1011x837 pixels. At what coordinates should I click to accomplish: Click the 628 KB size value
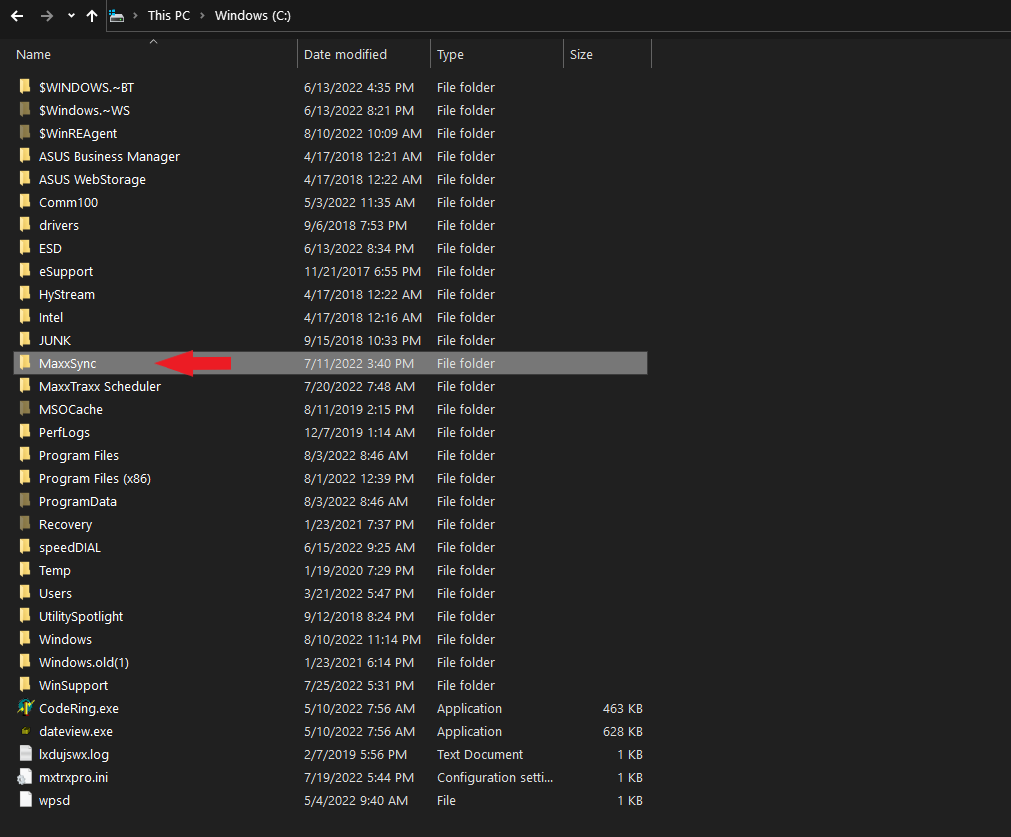pos(622,731)
